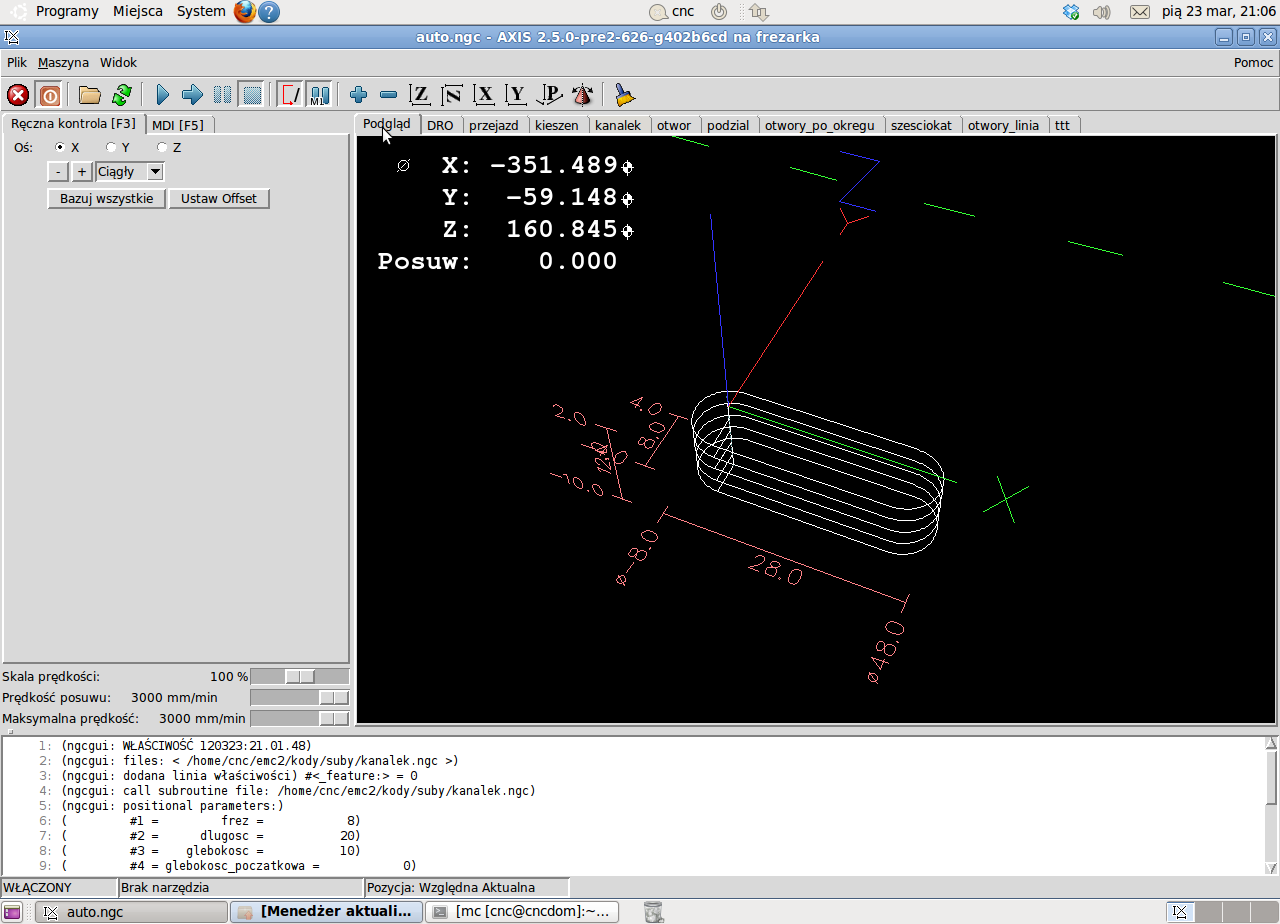Image resolution: width=1280 pixels, height=924 pixels.
Task: Open a G-code file
Action: (x=90, y=95)
